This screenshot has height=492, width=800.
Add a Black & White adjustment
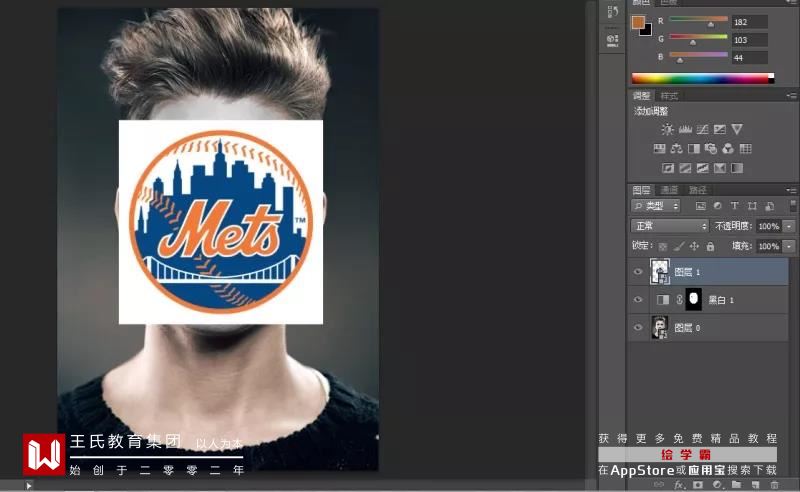(x=694, y=149)
